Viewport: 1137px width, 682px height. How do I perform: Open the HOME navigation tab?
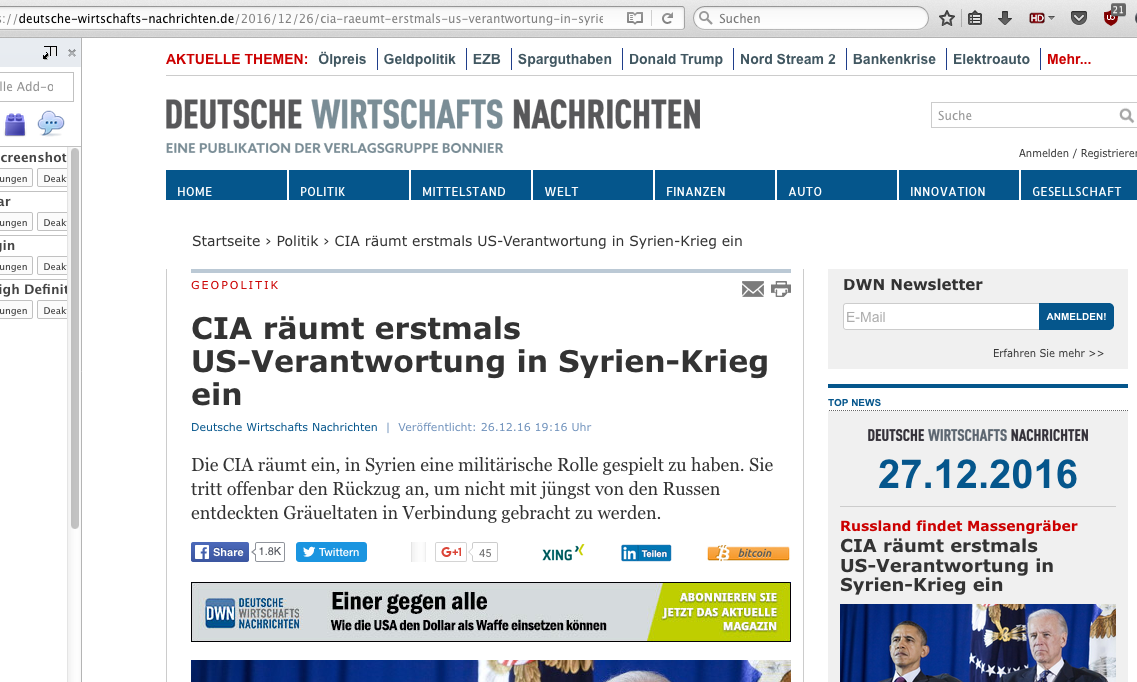pyautogui.click(x=226, y=185)
